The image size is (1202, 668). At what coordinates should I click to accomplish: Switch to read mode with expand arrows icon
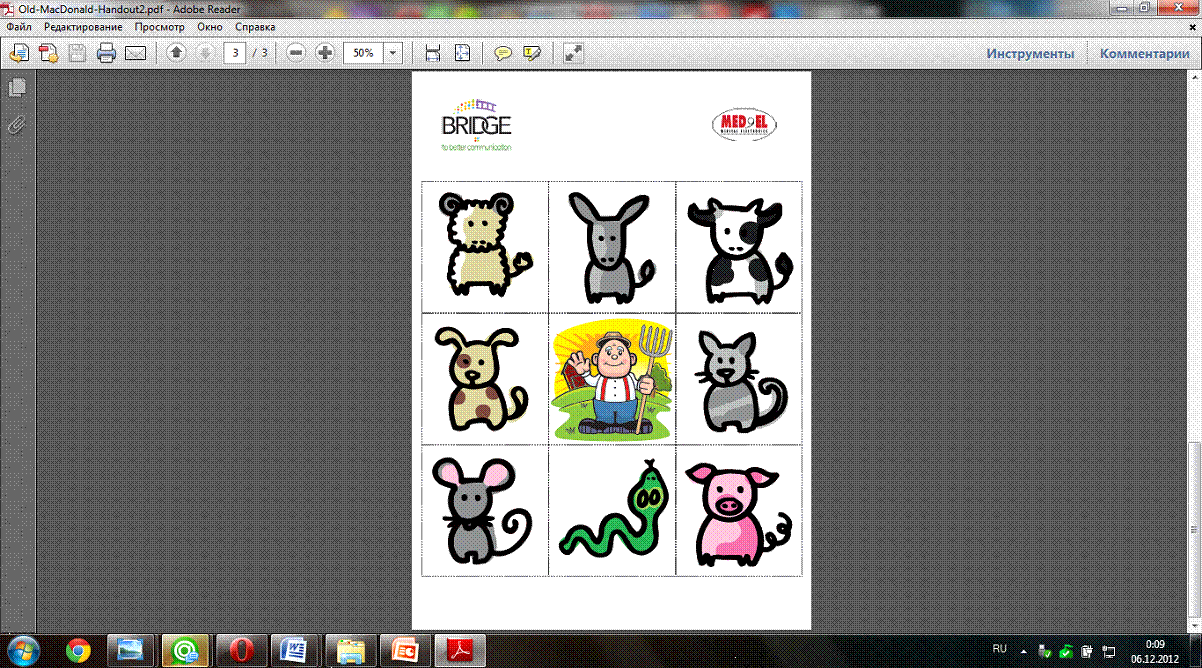click(x=573, y=53)
